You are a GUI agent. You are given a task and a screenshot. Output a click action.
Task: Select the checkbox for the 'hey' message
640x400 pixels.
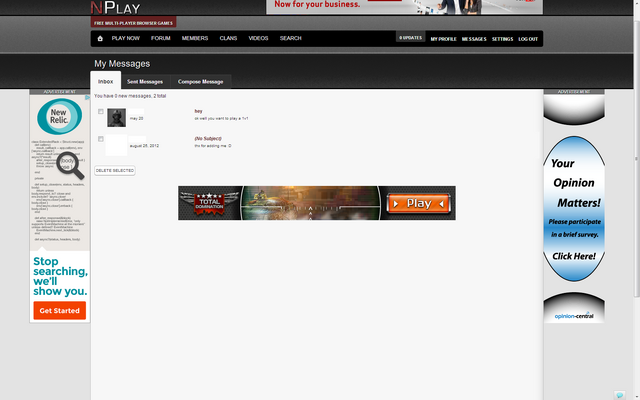point(101,111)
